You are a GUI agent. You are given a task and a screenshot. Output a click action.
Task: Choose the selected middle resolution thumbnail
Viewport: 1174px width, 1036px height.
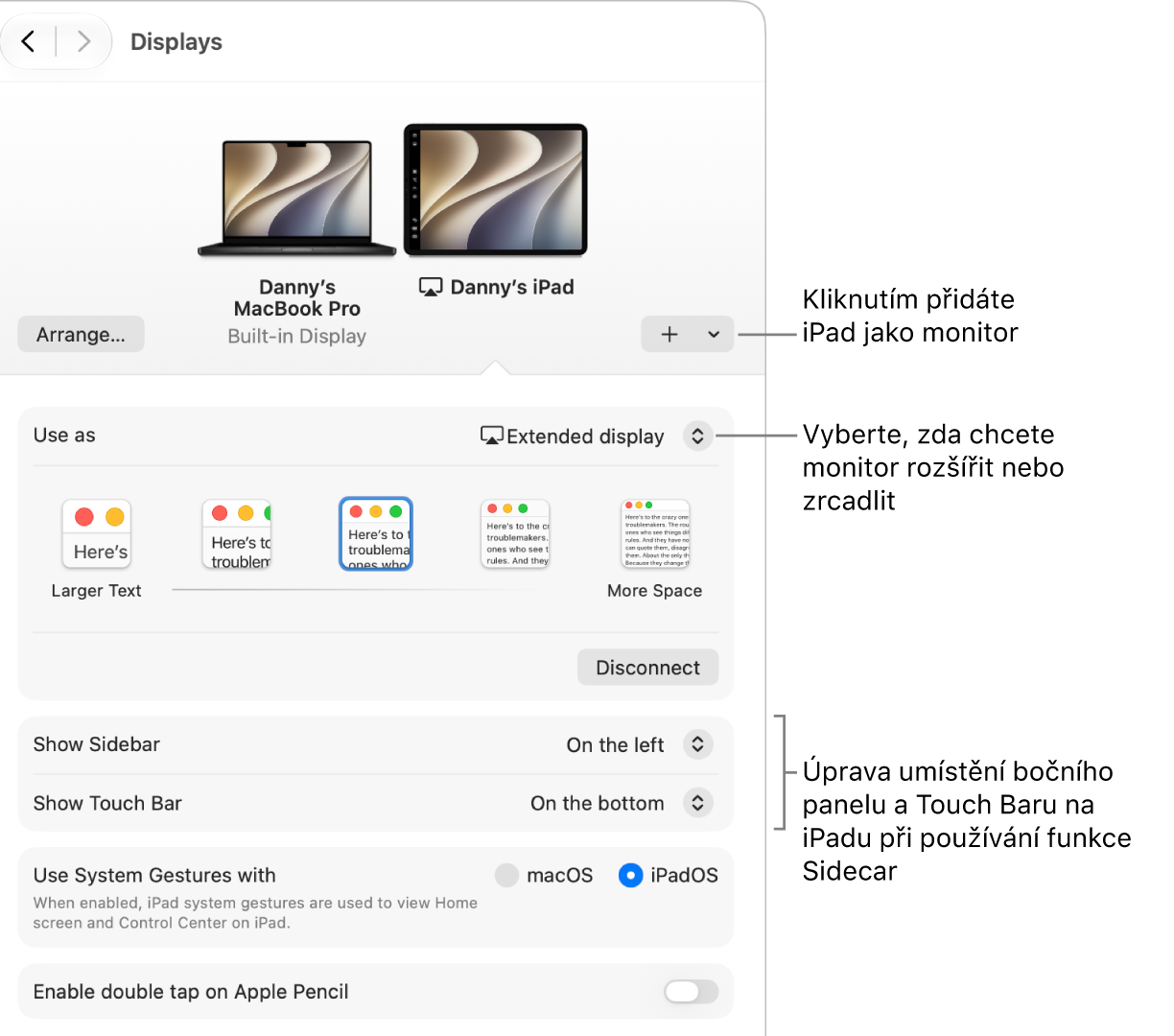click(x=376, y=534)
